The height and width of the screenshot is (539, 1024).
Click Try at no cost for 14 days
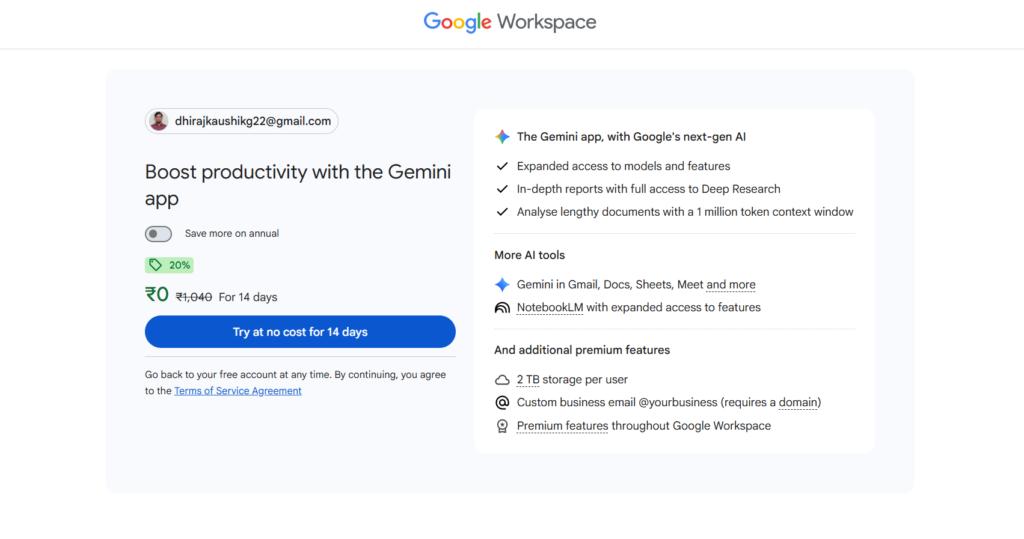(300, 332)
